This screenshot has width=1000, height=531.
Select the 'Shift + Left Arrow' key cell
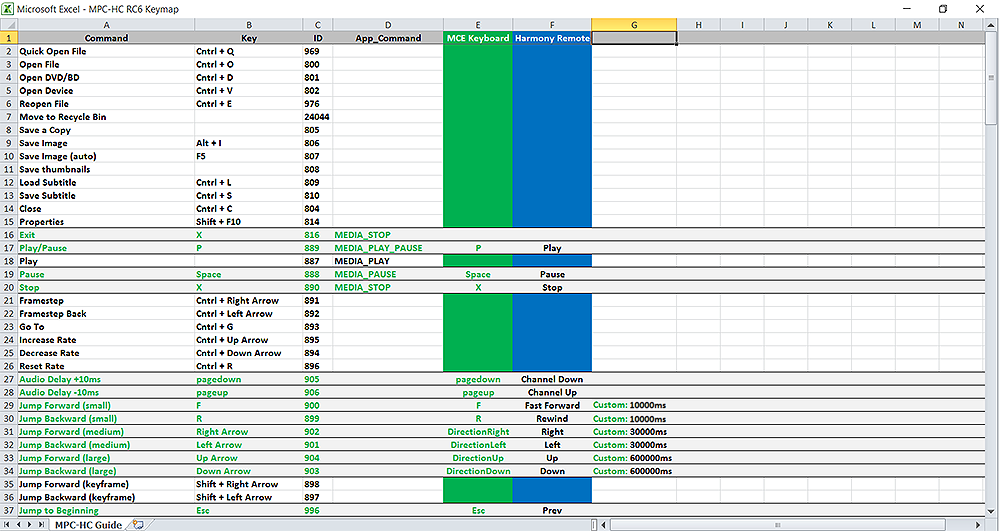(249, 497)
